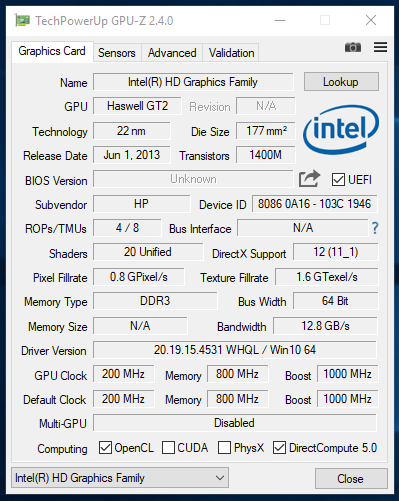Click the Texture Fillrate field 1.6 GTexel/s
This screenshot has height=501, width=399.
tap(327, 277)
